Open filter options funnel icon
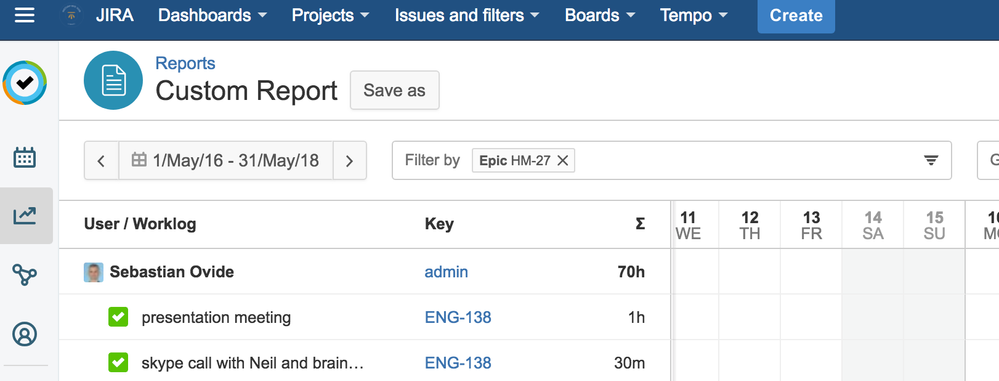Screen dimensions: 999x381 click(931, 161)
